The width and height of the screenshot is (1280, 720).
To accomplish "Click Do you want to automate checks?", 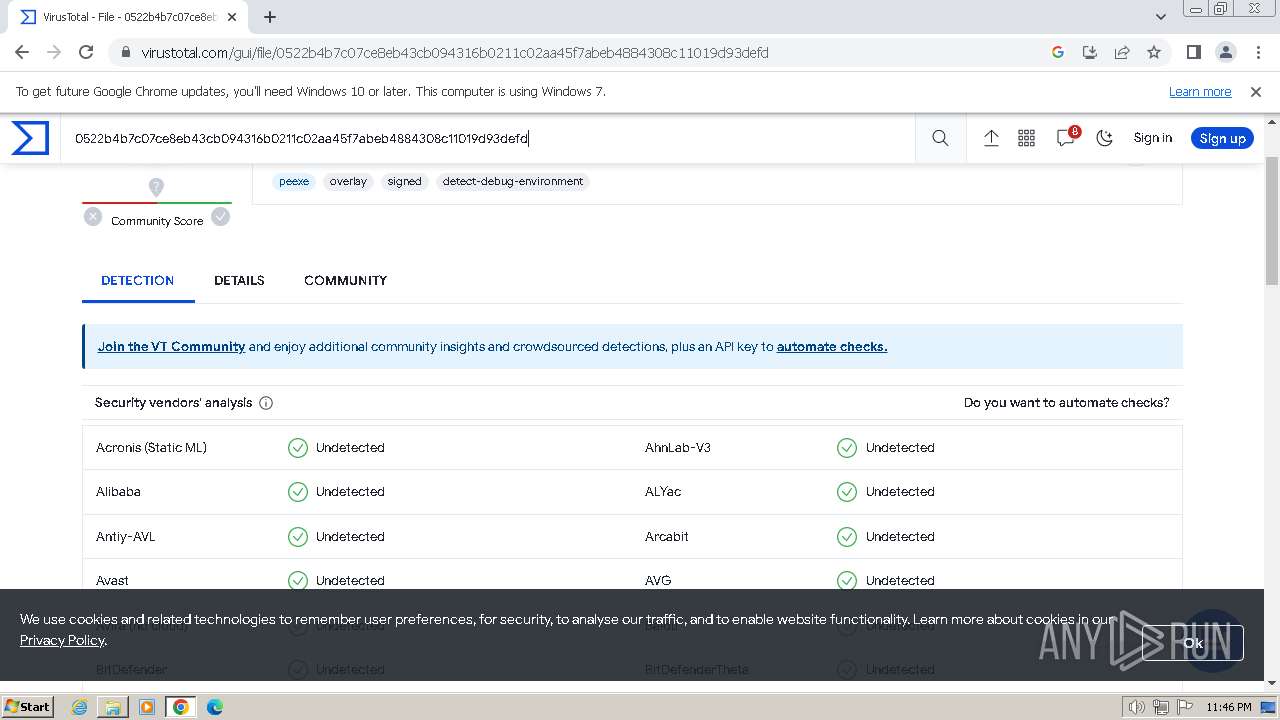I will pos(1066,402).
